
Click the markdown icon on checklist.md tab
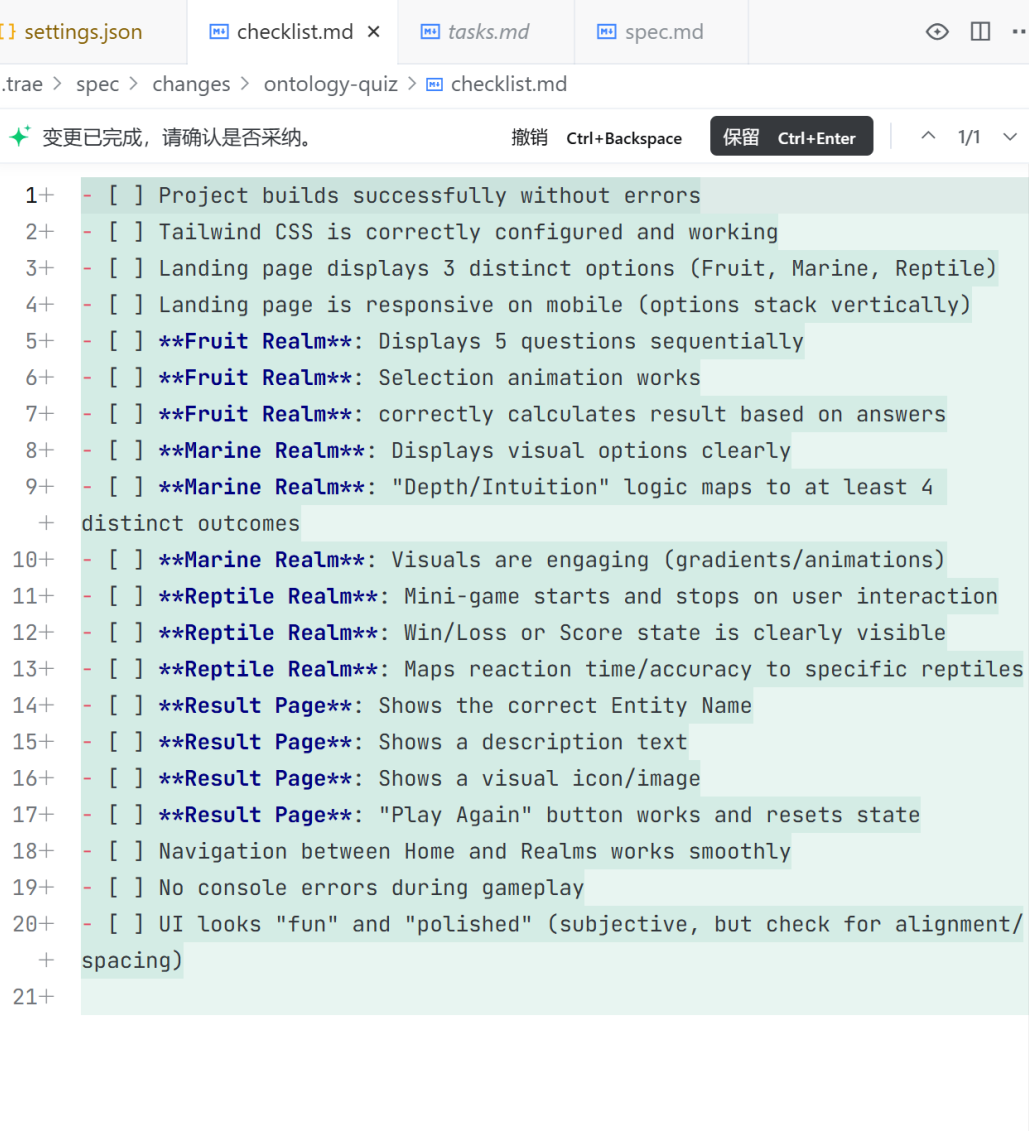coord(218,32)
